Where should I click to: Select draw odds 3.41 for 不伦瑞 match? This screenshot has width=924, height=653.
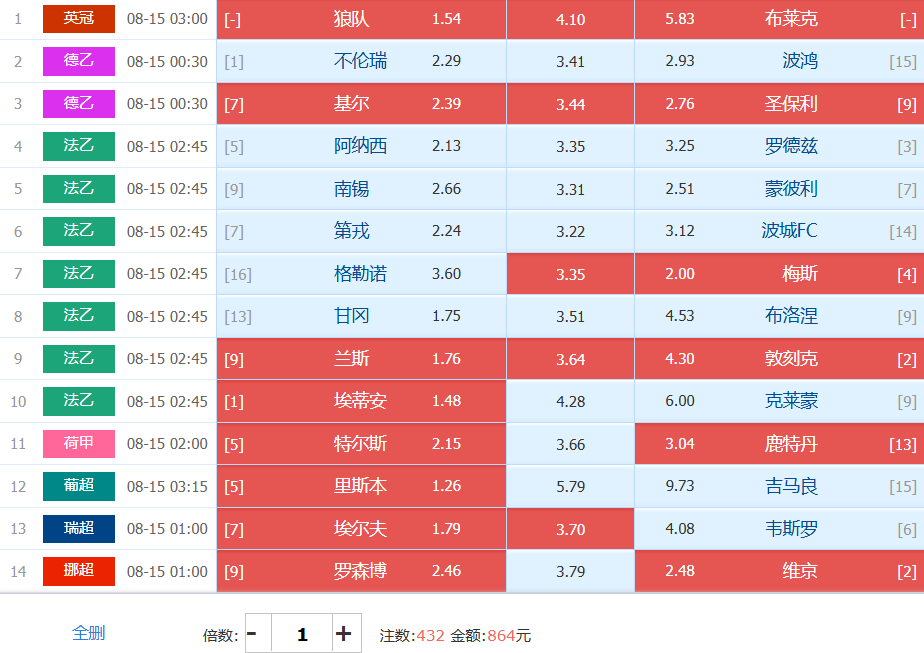tap(570, 61)
